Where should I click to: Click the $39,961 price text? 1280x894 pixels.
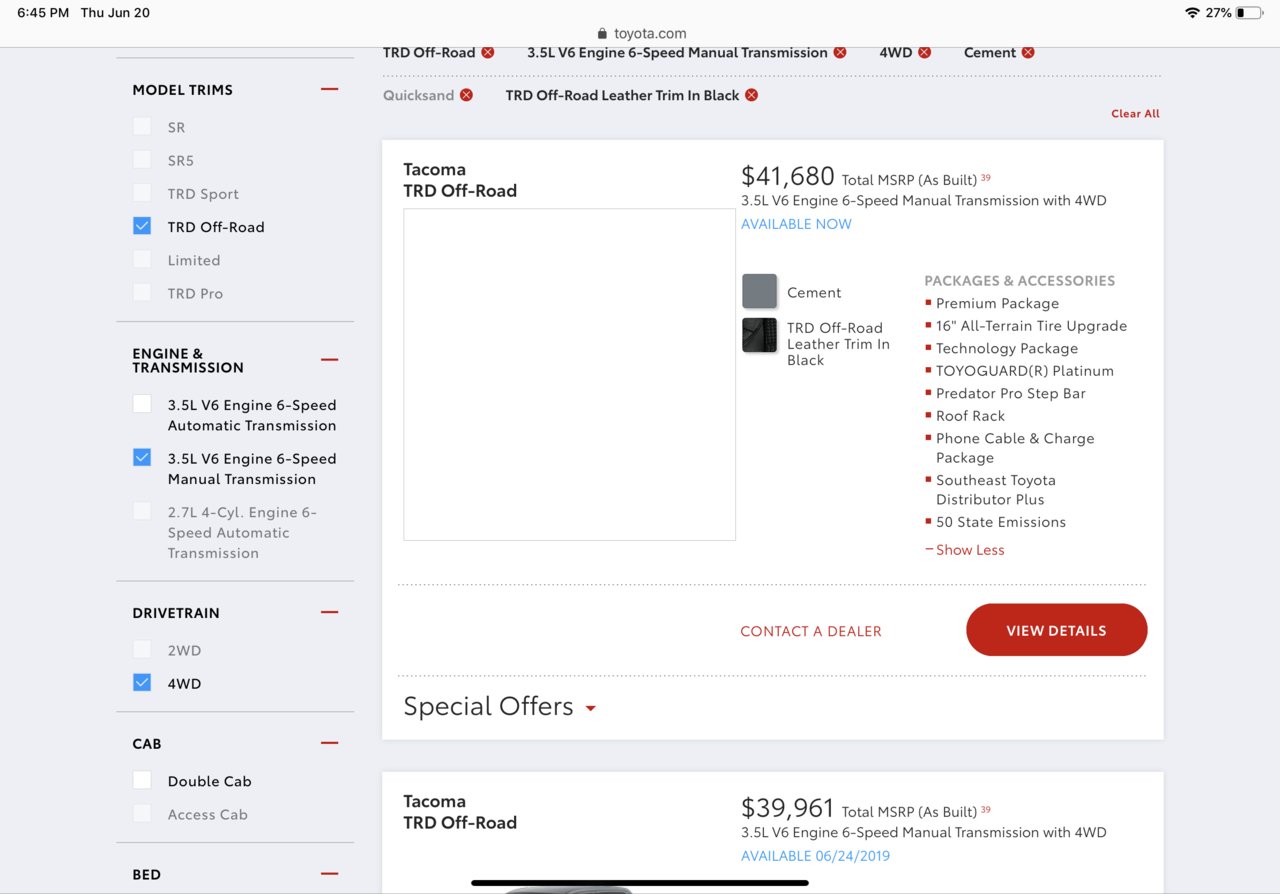(788, 808)
